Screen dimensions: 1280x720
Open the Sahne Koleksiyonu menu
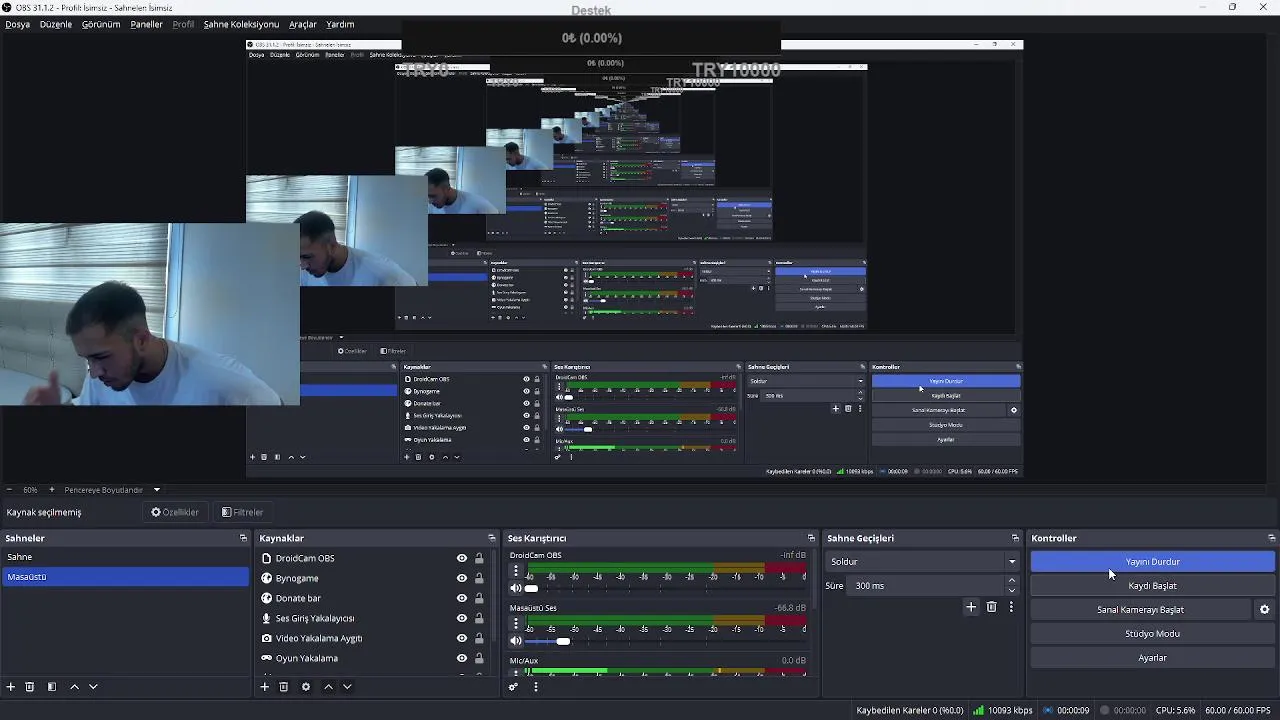click(x=241, y=24)
